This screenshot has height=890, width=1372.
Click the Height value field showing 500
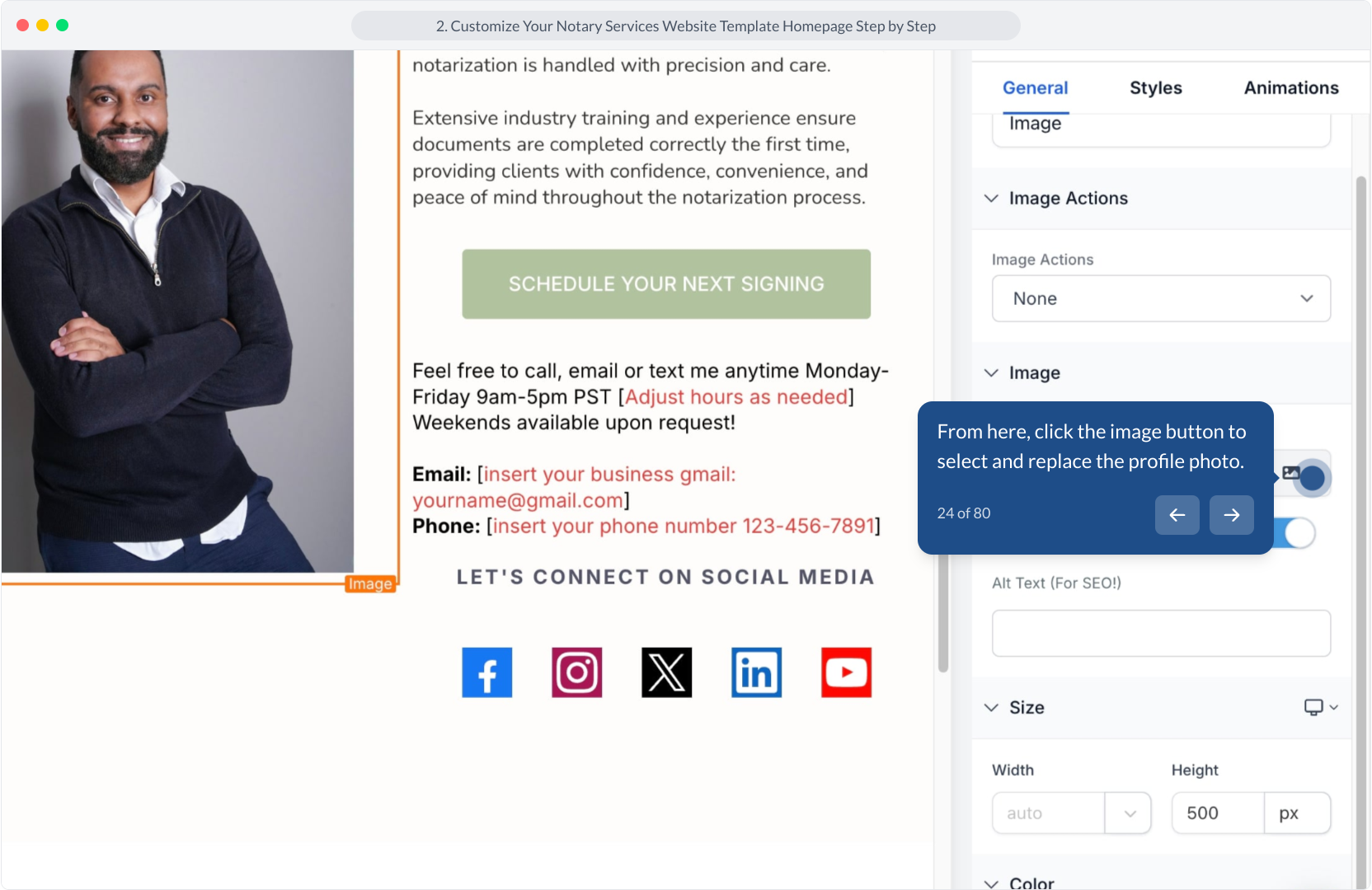click(x=1218, y=813)
